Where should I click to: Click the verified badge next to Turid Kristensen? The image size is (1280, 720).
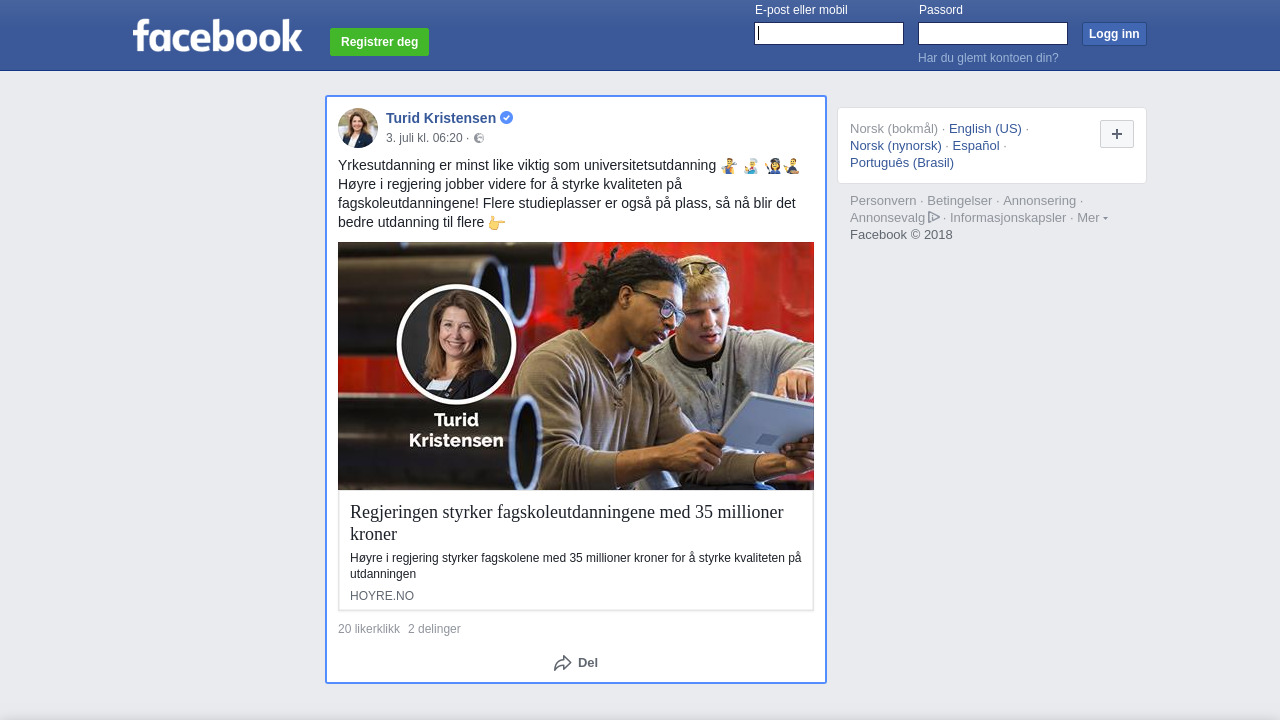(x=507, y=118)
